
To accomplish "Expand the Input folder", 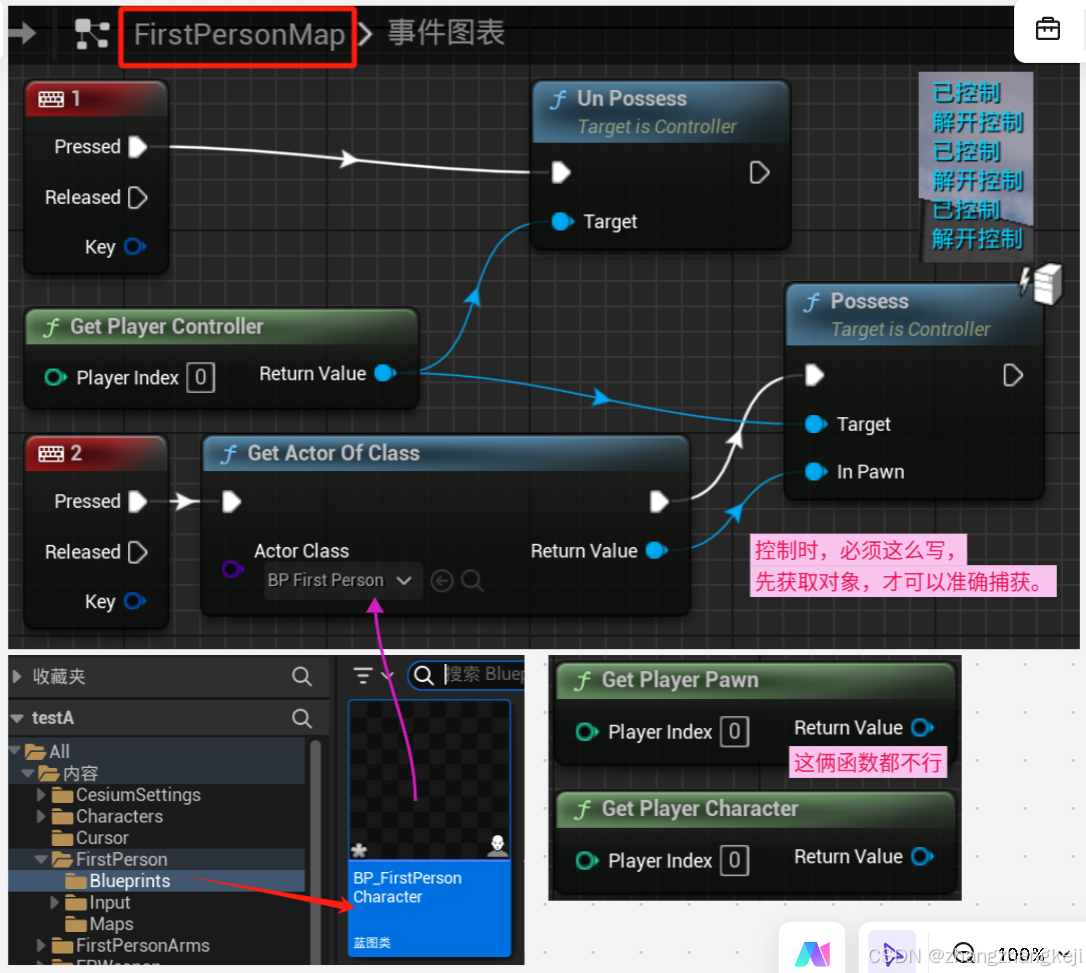I will pyautogui.click(x=55, y=902).
